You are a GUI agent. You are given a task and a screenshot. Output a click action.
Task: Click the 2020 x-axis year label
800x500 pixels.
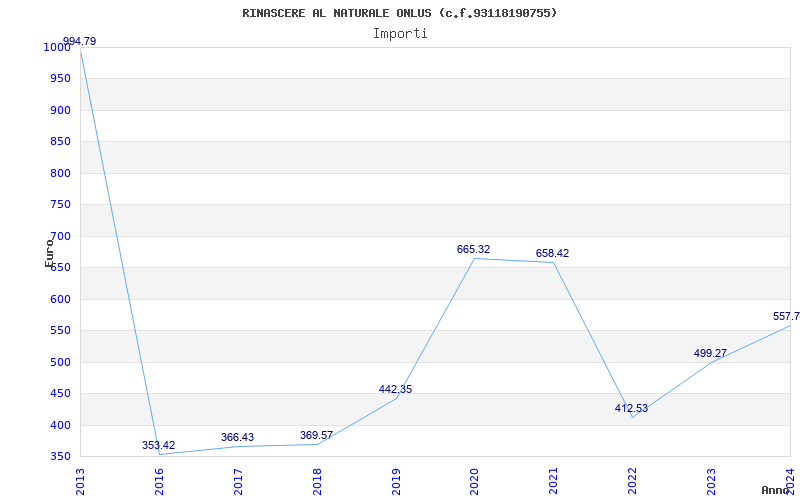click(x=474, y=482)
